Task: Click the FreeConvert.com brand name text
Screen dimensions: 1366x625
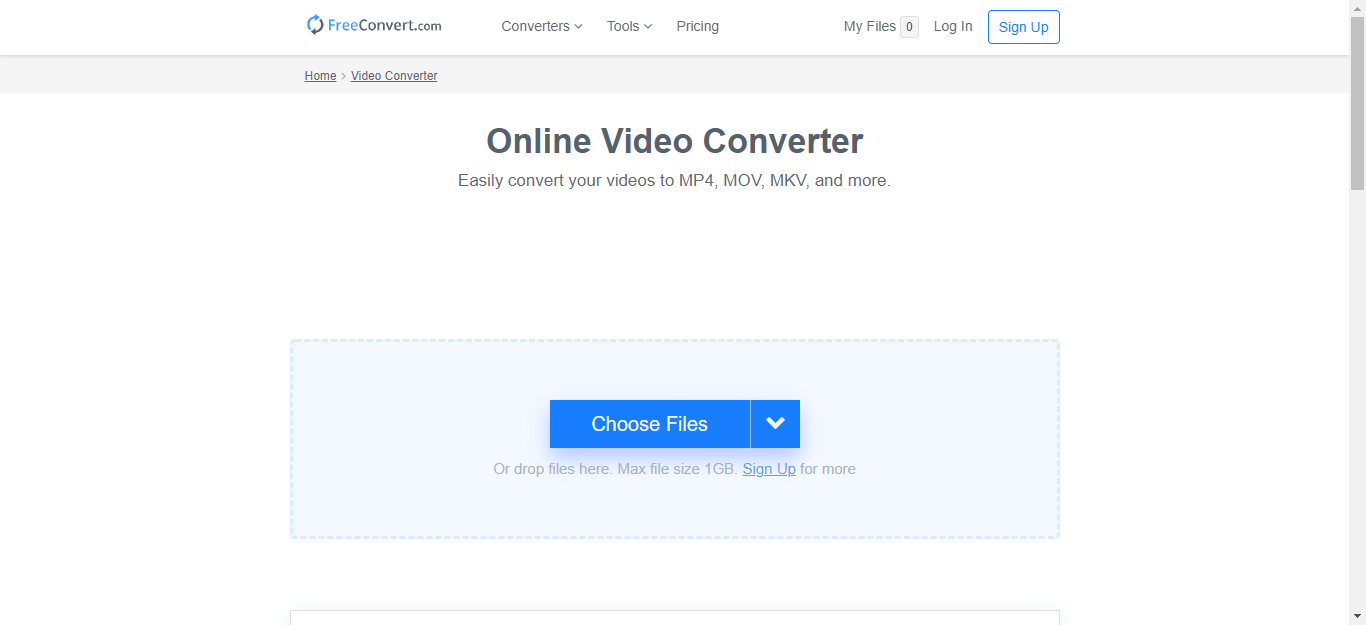Action: click(385, 26)
